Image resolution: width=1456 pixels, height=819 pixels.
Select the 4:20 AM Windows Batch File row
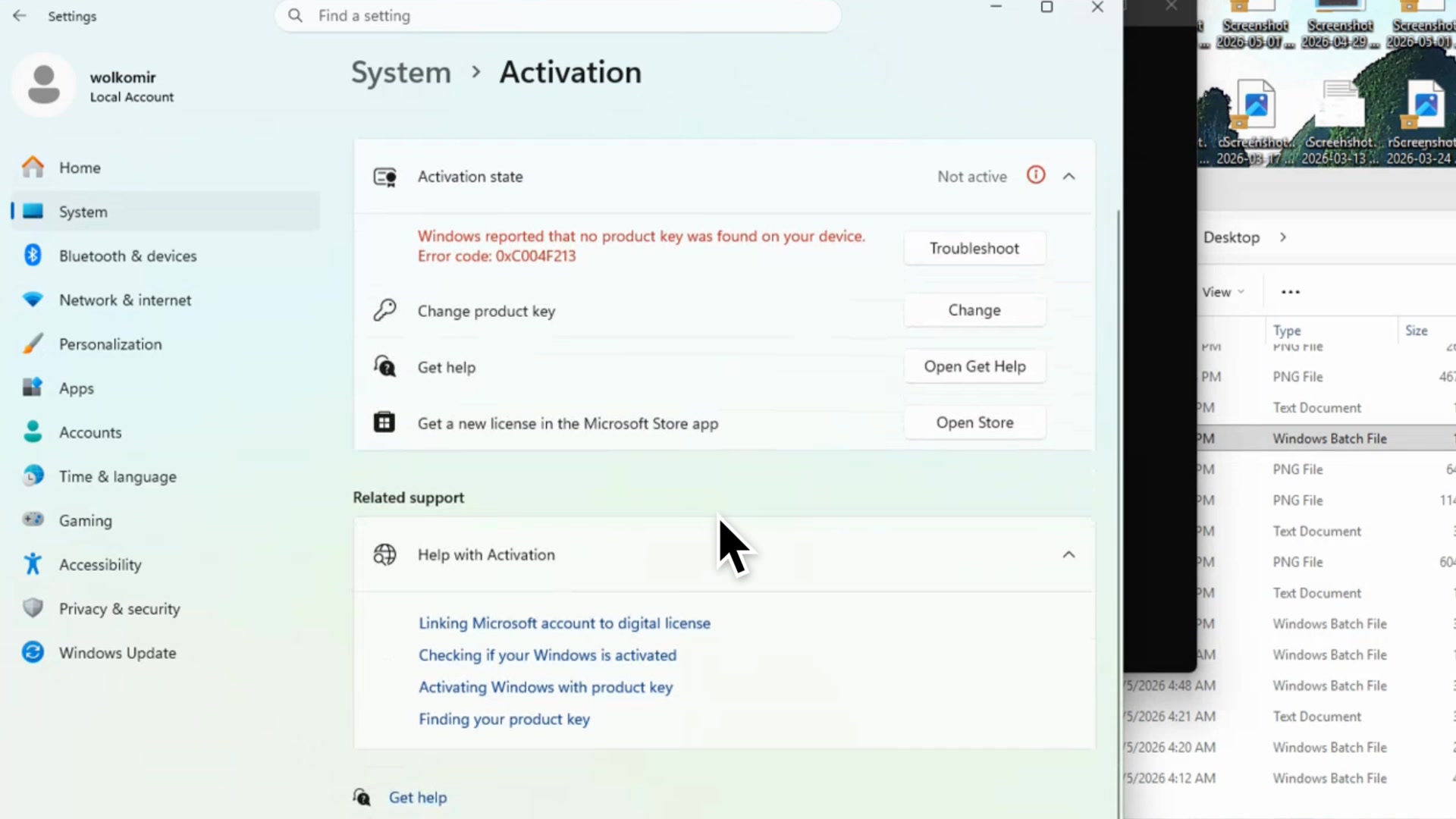coord(1289,748)
